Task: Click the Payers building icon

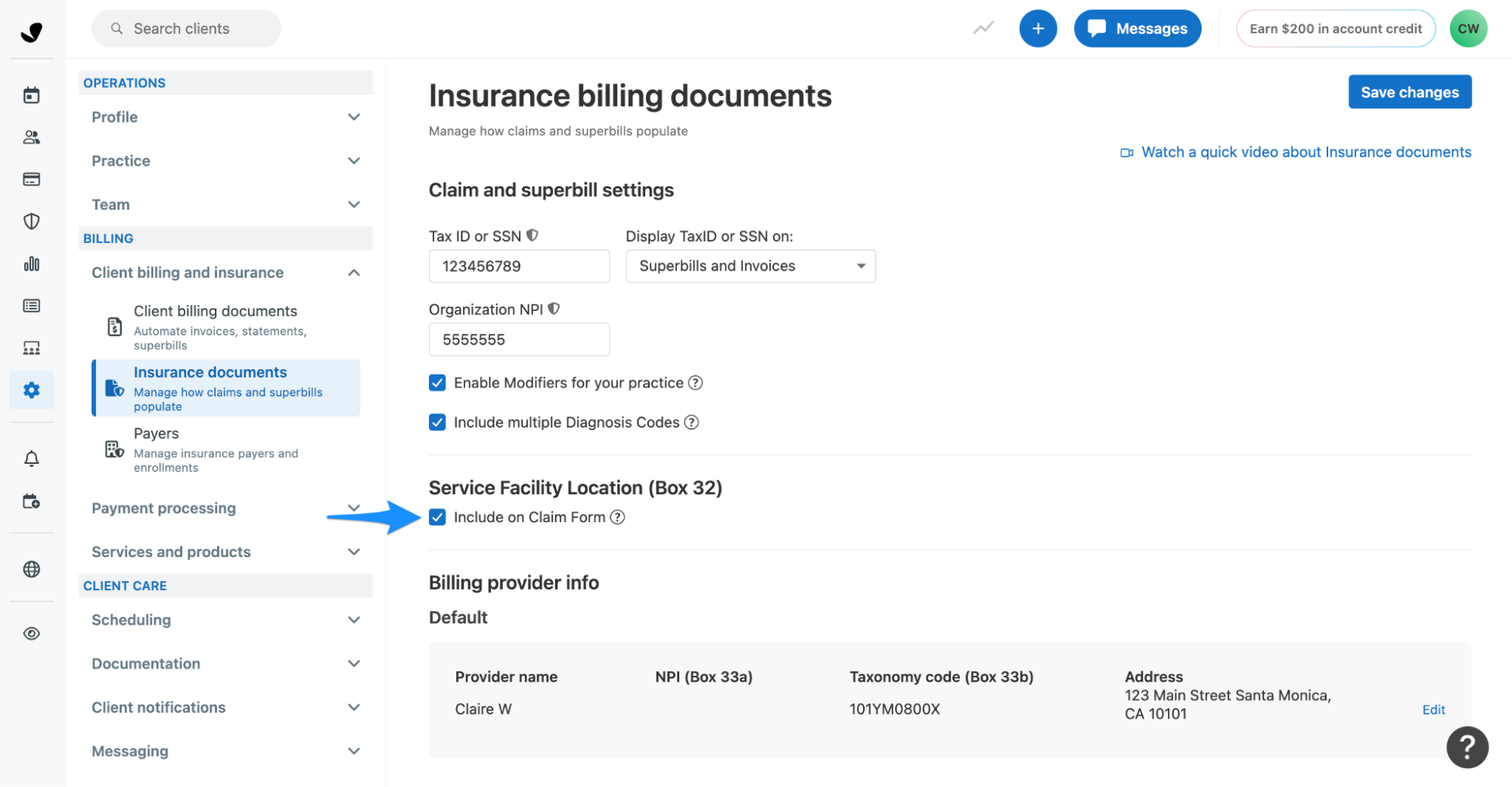Action: [x=114, y=449]
